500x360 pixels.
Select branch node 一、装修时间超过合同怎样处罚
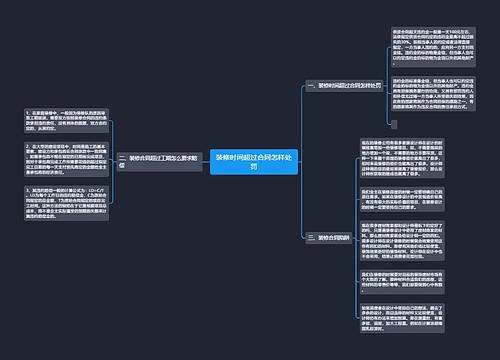click(x=344, y=86)
